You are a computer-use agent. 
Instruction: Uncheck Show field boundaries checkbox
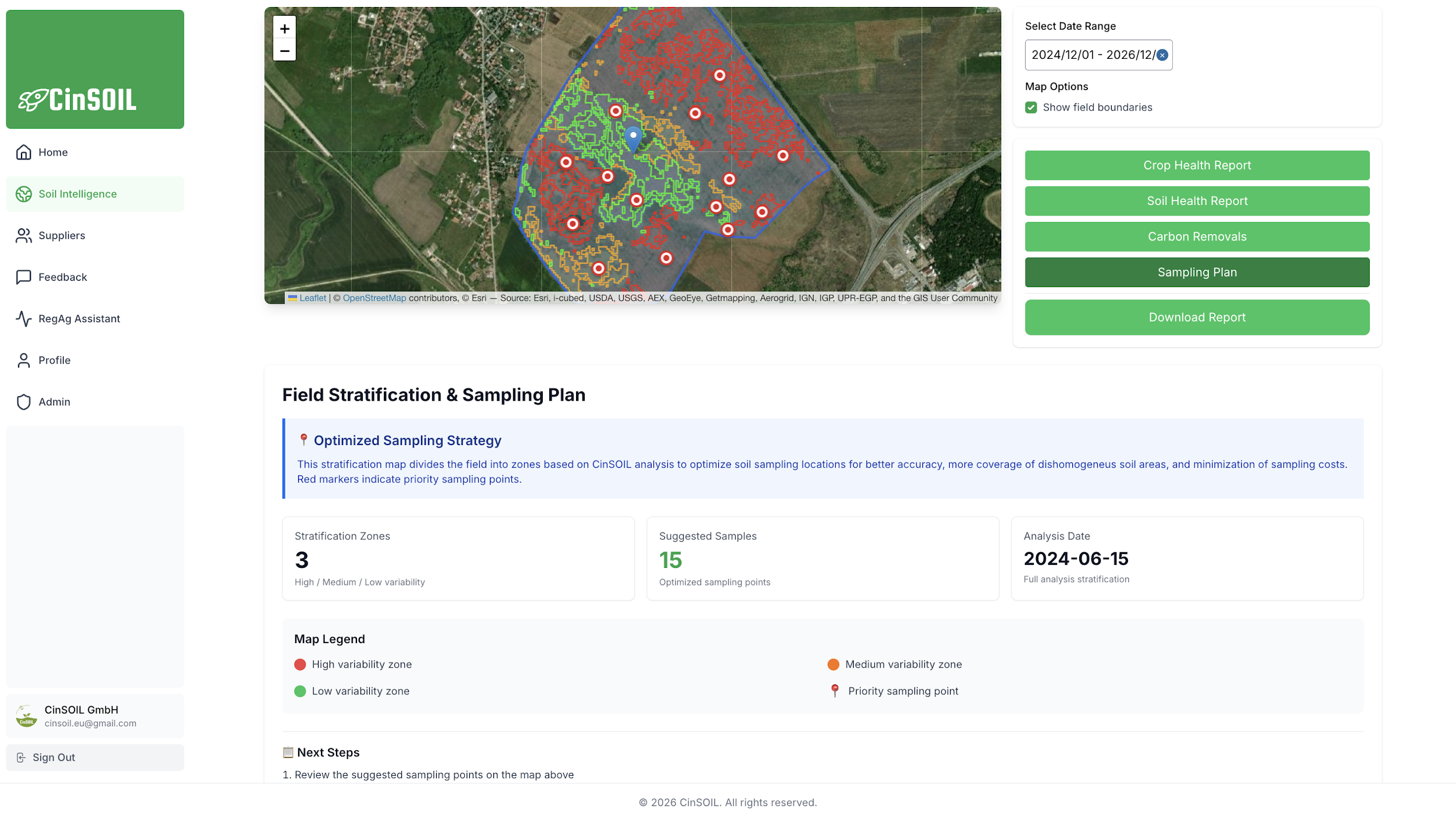click(x=1031, y=107)
